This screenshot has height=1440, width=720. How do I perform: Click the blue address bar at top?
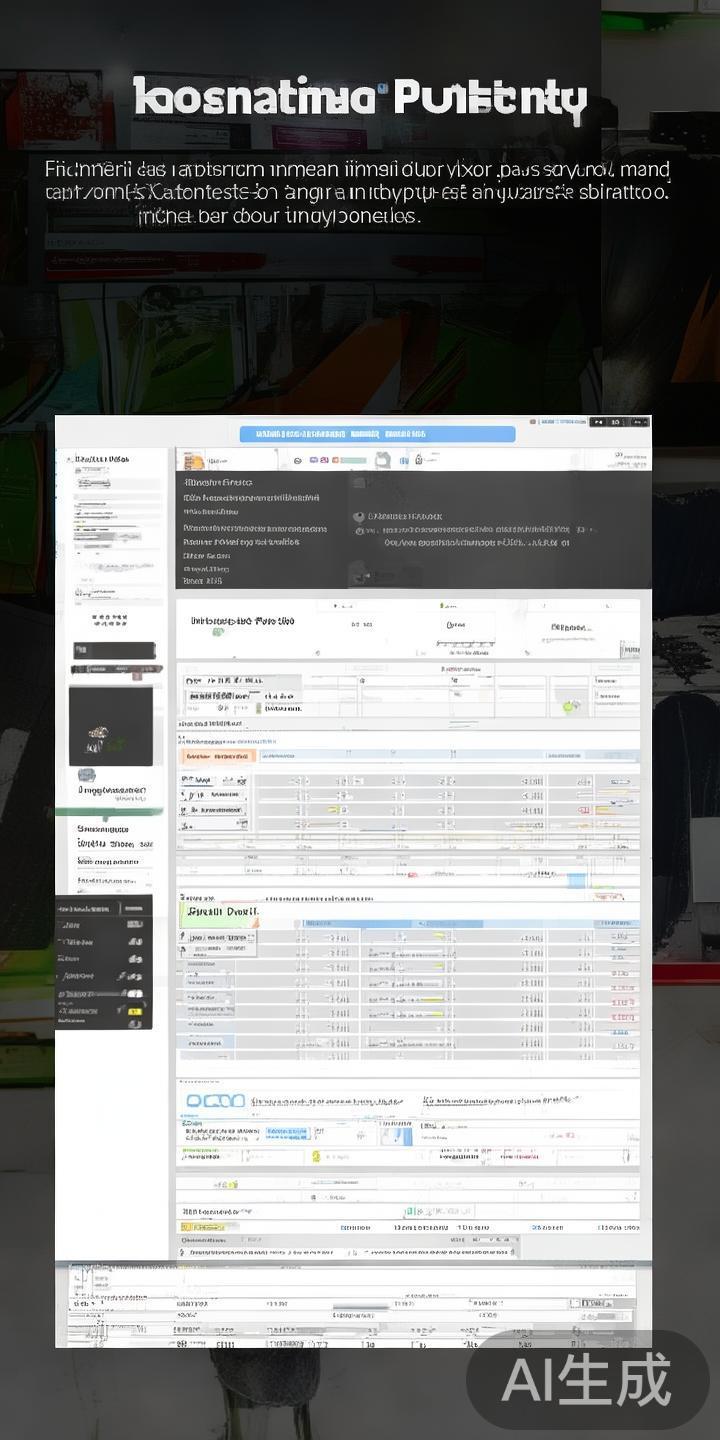[x=377, y=434]
